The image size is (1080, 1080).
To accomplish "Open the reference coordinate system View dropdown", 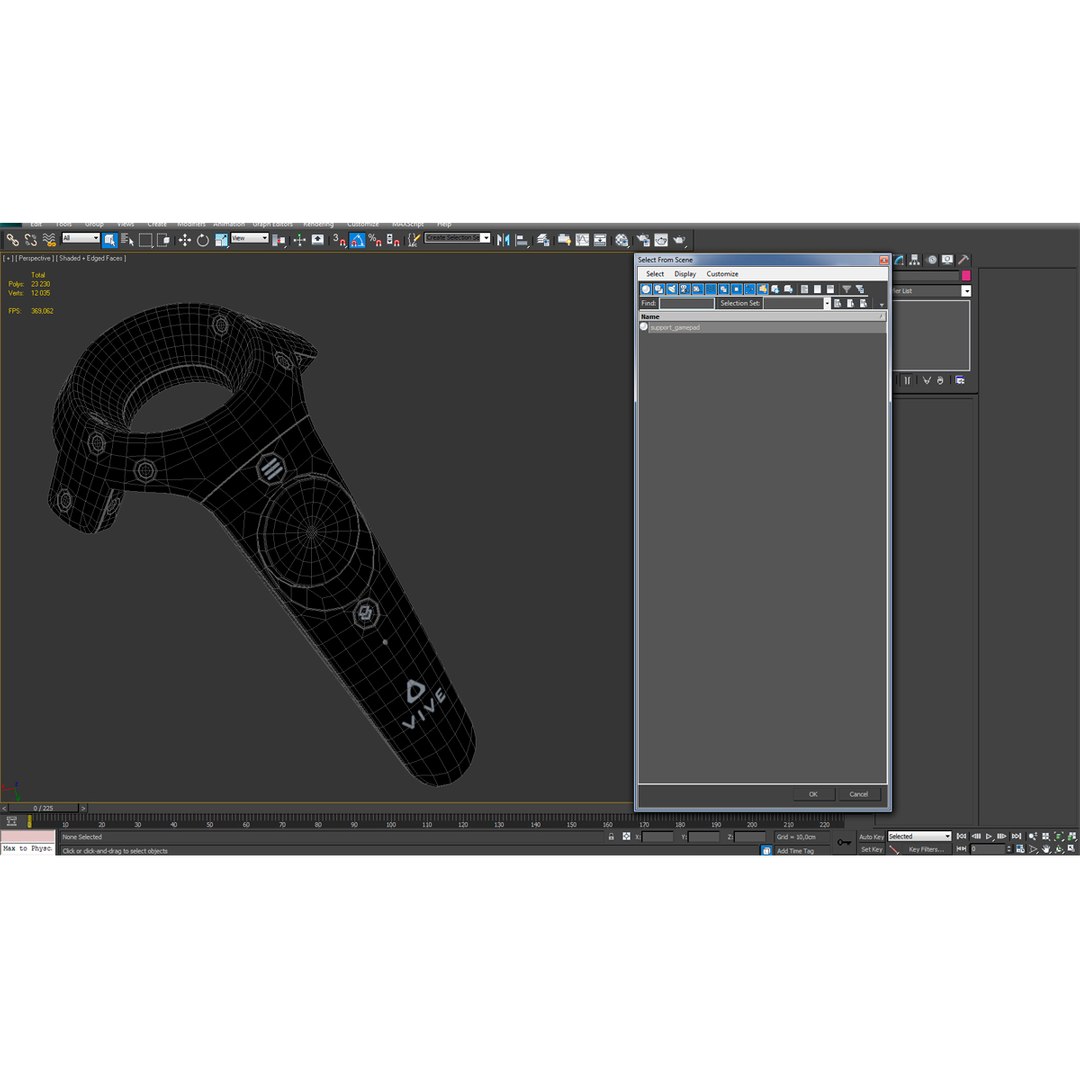I will [249, 238].
